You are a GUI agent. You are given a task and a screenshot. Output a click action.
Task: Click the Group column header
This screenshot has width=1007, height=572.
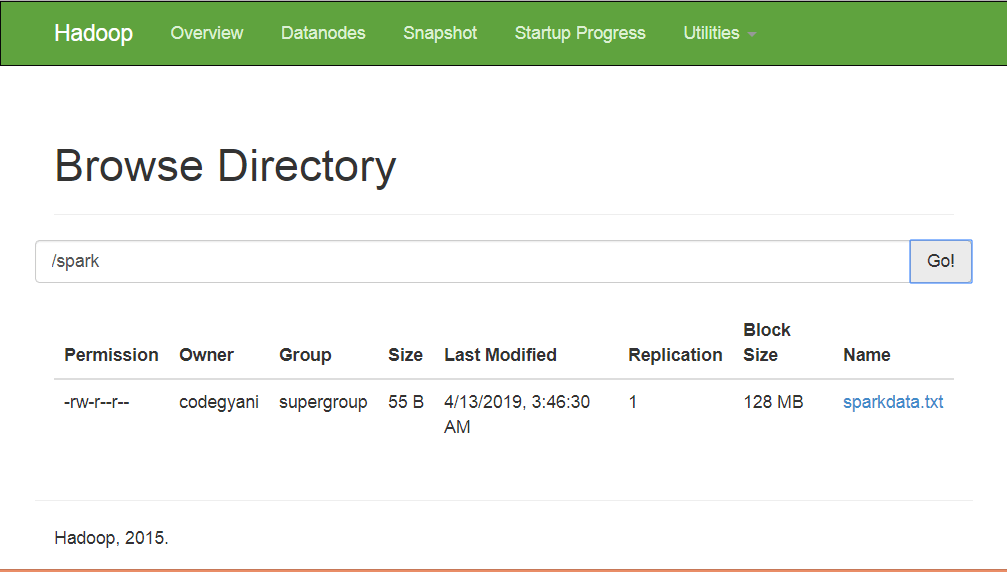pyautogui.click(x=305, y=355)
